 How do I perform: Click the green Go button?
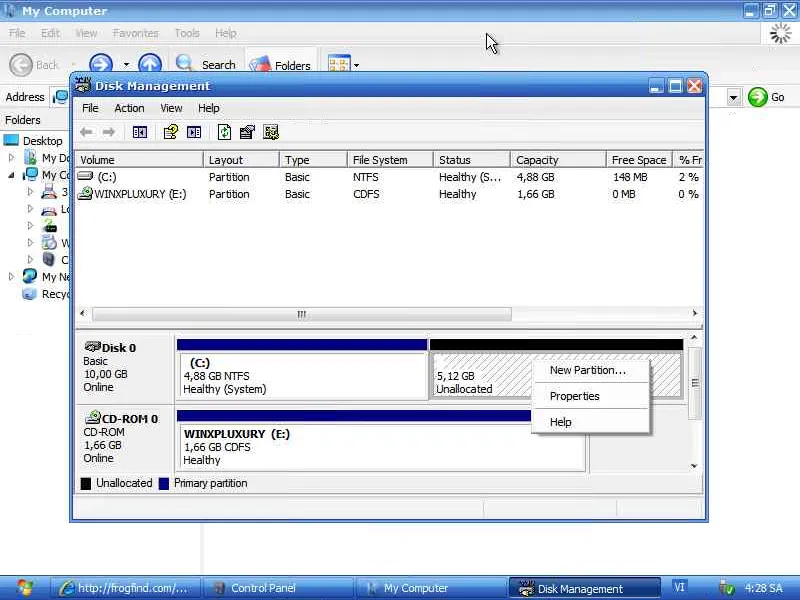766,97
